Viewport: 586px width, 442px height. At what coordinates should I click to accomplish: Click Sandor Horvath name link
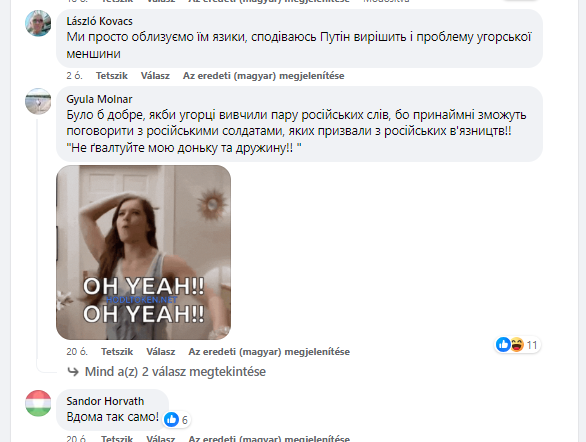click(105, 401)
